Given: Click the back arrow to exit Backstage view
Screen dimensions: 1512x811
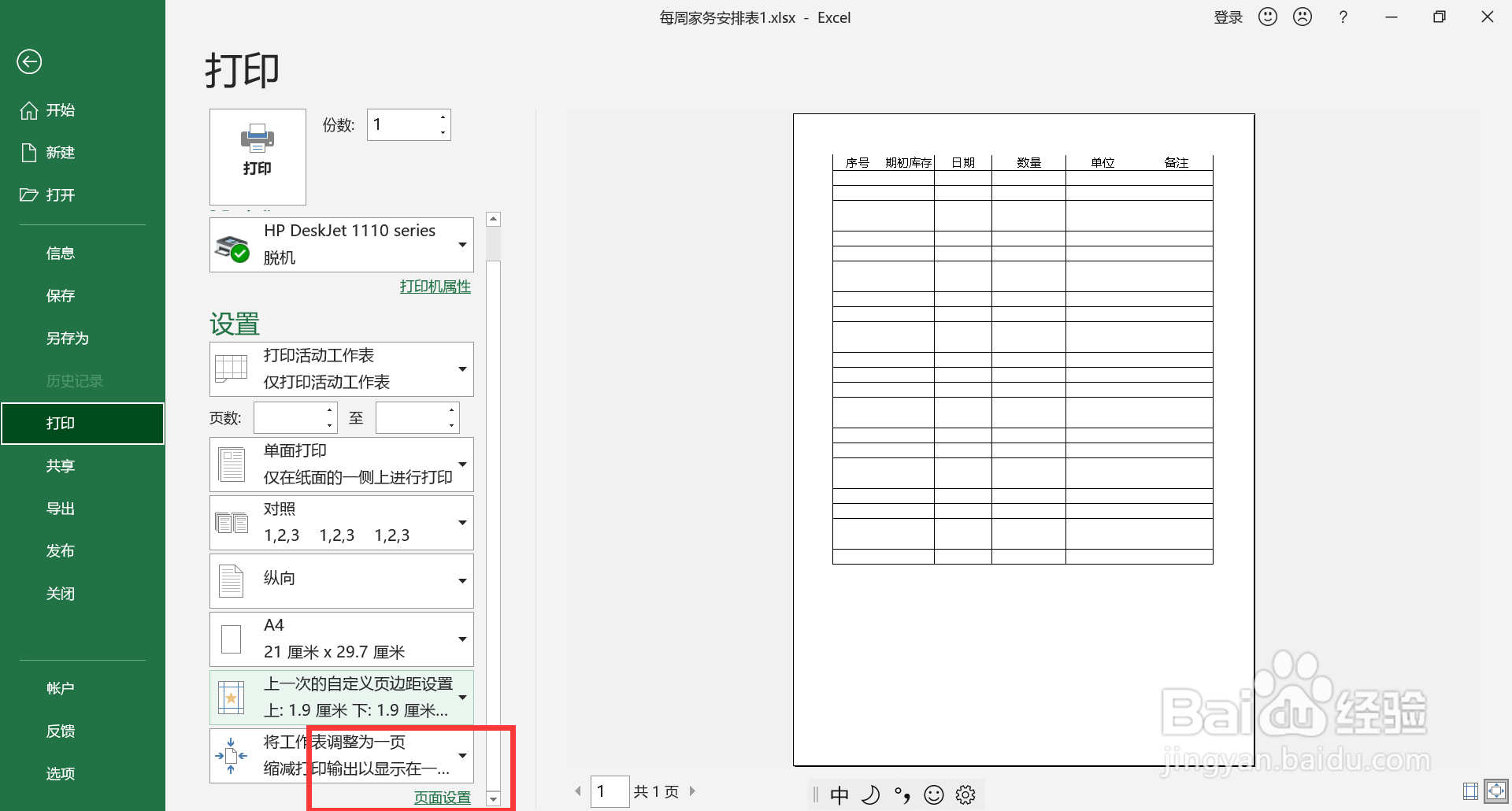Looking at the screenshot, I should (x=29, y=61).
